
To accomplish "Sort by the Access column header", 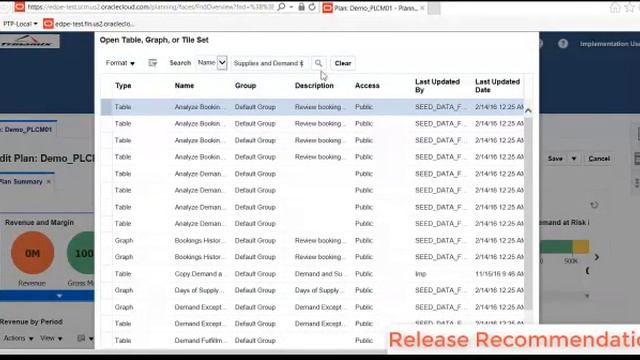I will (x=367, y=86).
